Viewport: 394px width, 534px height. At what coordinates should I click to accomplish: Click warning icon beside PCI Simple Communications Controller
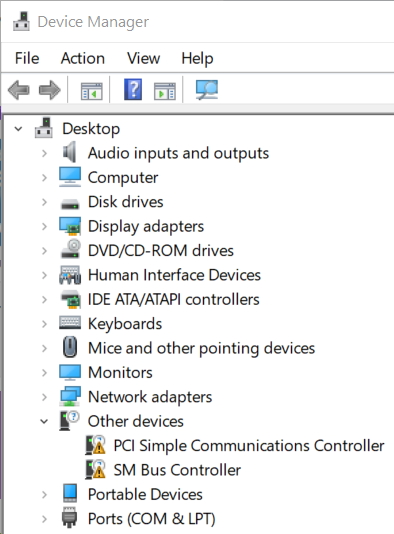(95, 445)
